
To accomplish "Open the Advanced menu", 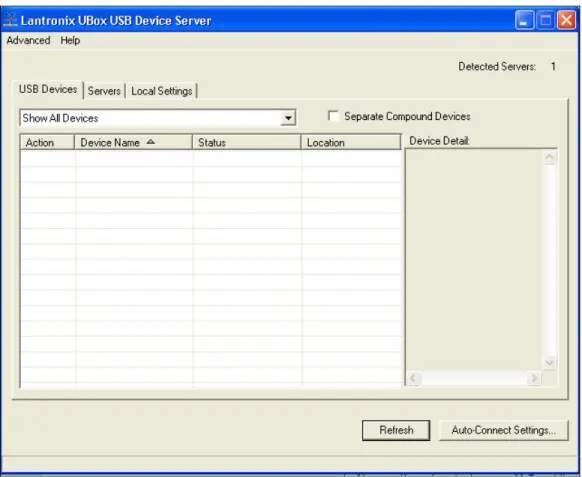I will 28,40.
